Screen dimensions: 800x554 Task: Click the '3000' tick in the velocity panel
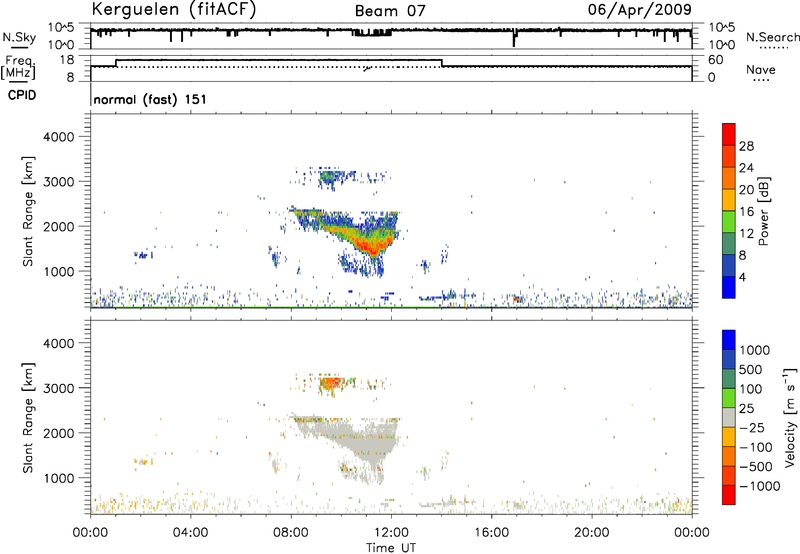coord(58,388)
